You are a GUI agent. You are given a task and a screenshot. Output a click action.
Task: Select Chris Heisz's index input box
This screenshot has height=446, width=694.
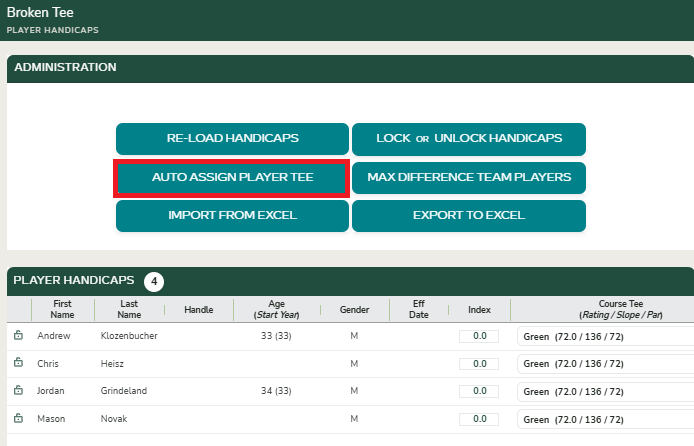(479, 364)
